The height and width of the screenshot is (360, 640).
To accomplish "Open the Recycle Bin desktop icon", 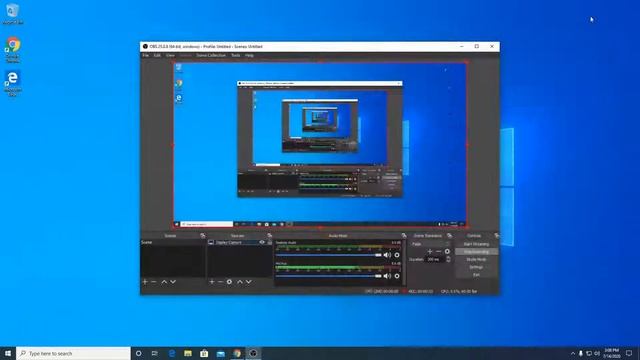I will (13, 14).
